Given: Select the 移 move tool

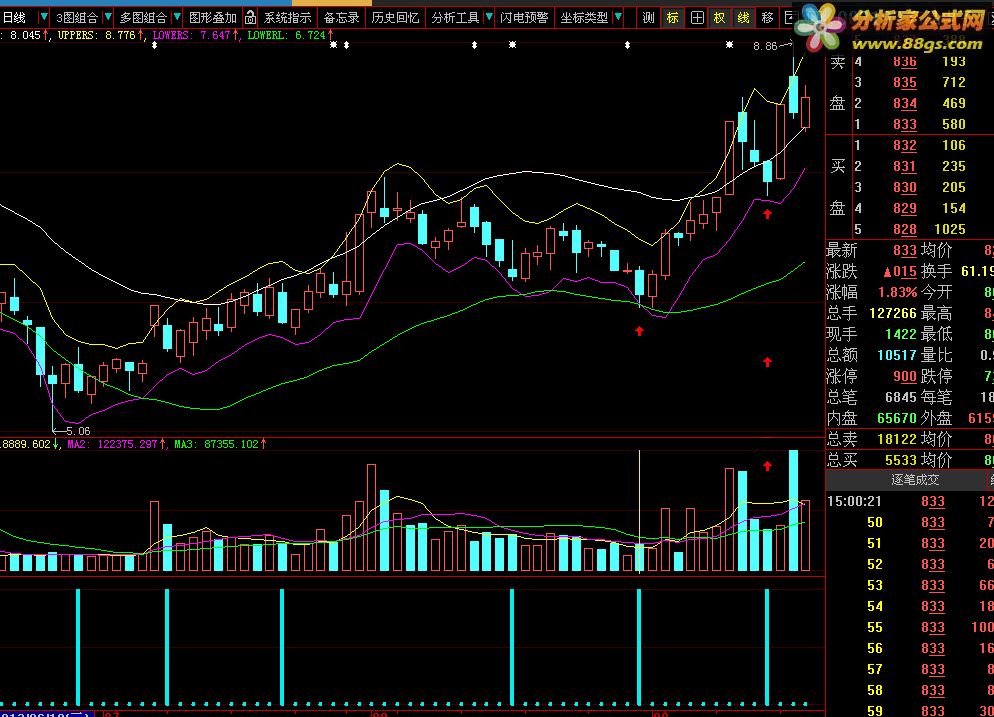Looking at the screenshot, I should (x=768, y=18).
